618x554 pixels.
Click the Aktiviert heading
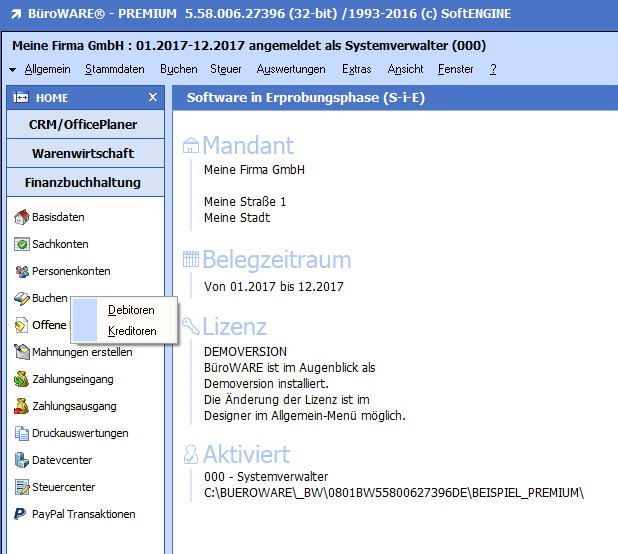tap(246, 454)
